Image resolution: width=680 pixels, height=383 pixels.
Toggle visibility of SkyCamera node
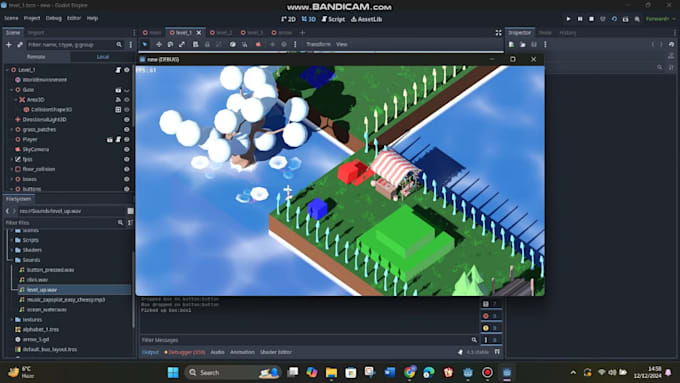127,150
